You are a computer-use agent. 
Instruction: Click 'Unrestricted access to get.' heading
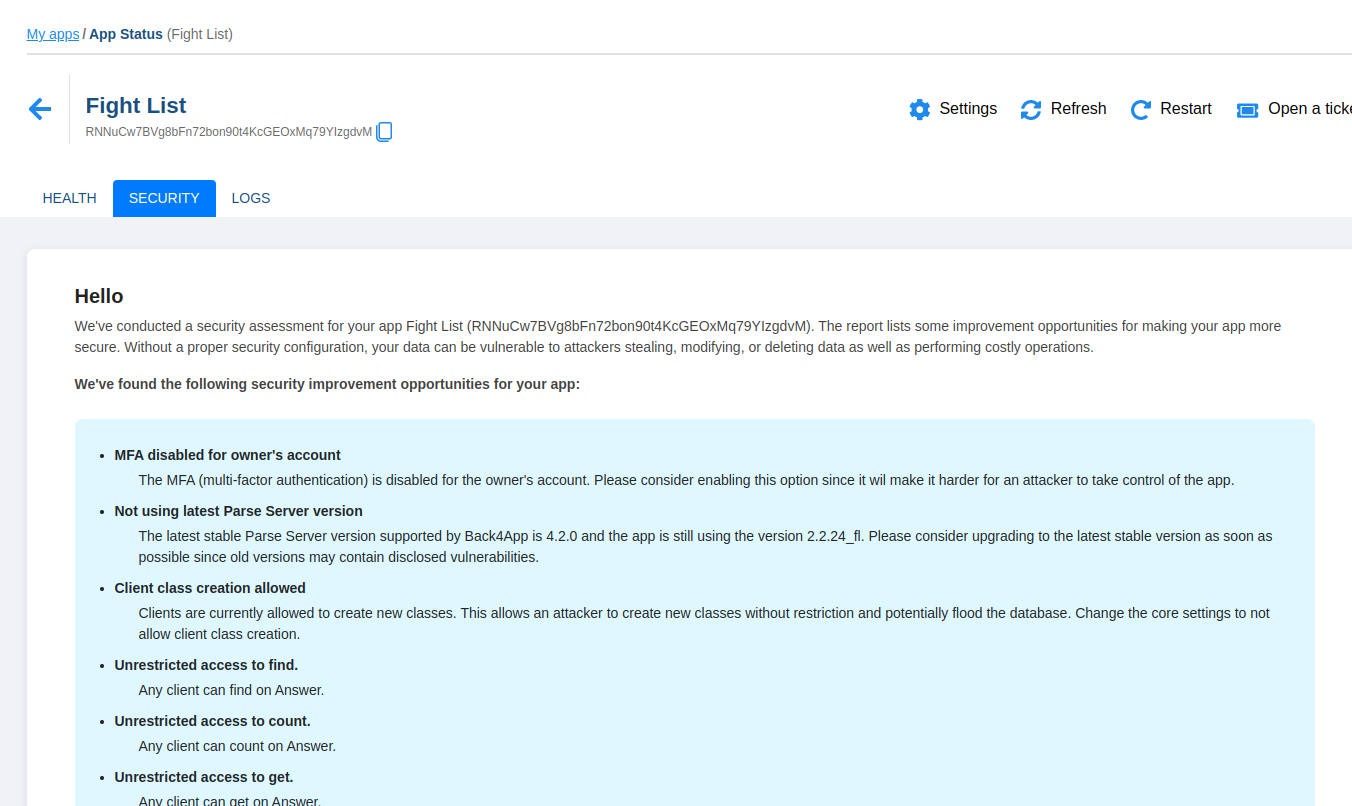pyautogui.click(x=204, y=777)
